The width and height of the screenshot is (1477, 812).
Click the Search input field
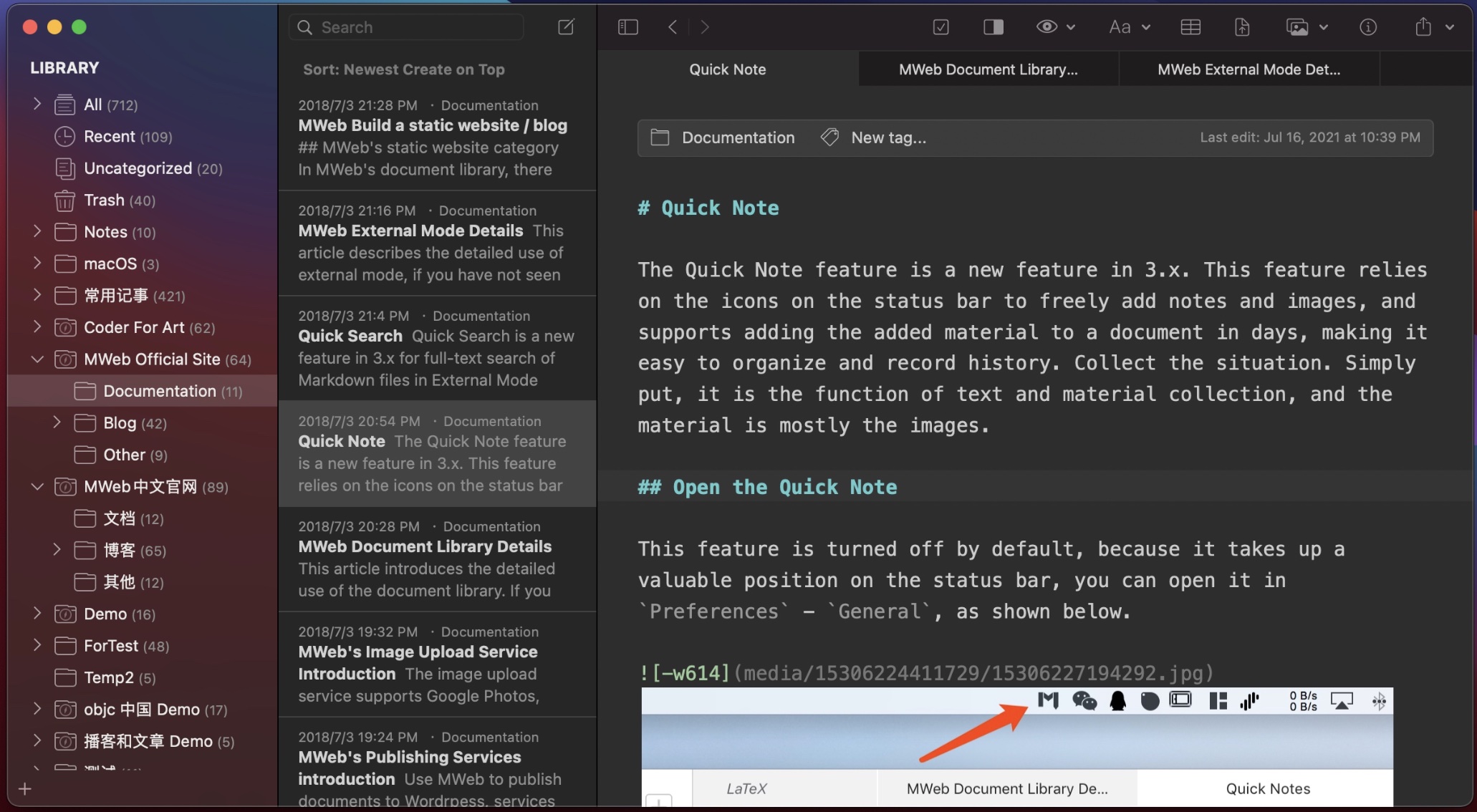click(415, 27)
